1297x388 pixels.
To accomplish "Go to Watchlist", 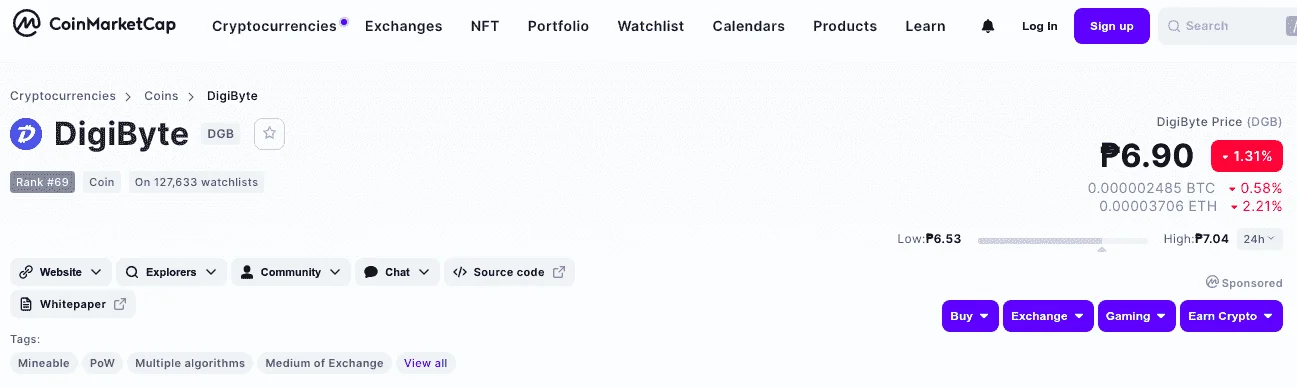I will [x=651, y=26].
